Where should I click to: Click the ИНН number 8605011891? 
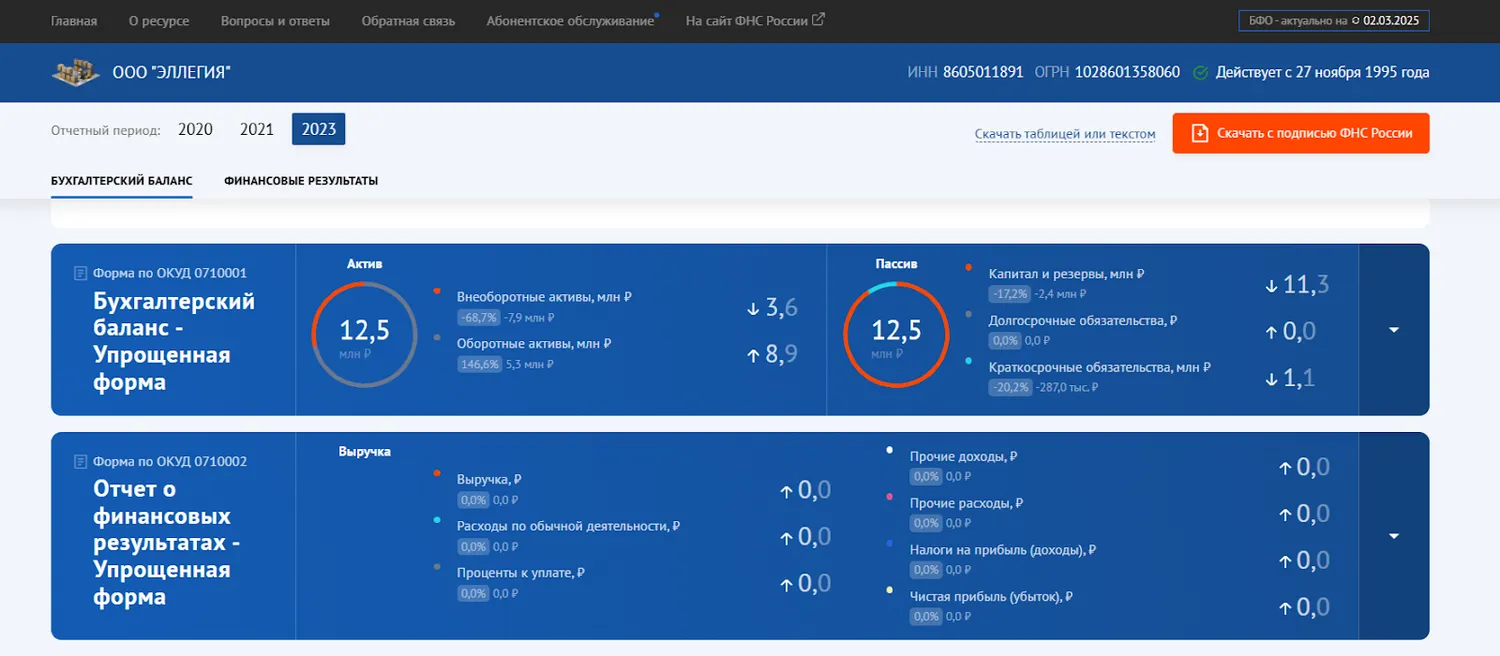pyautogui.click(x=983, y=72)
